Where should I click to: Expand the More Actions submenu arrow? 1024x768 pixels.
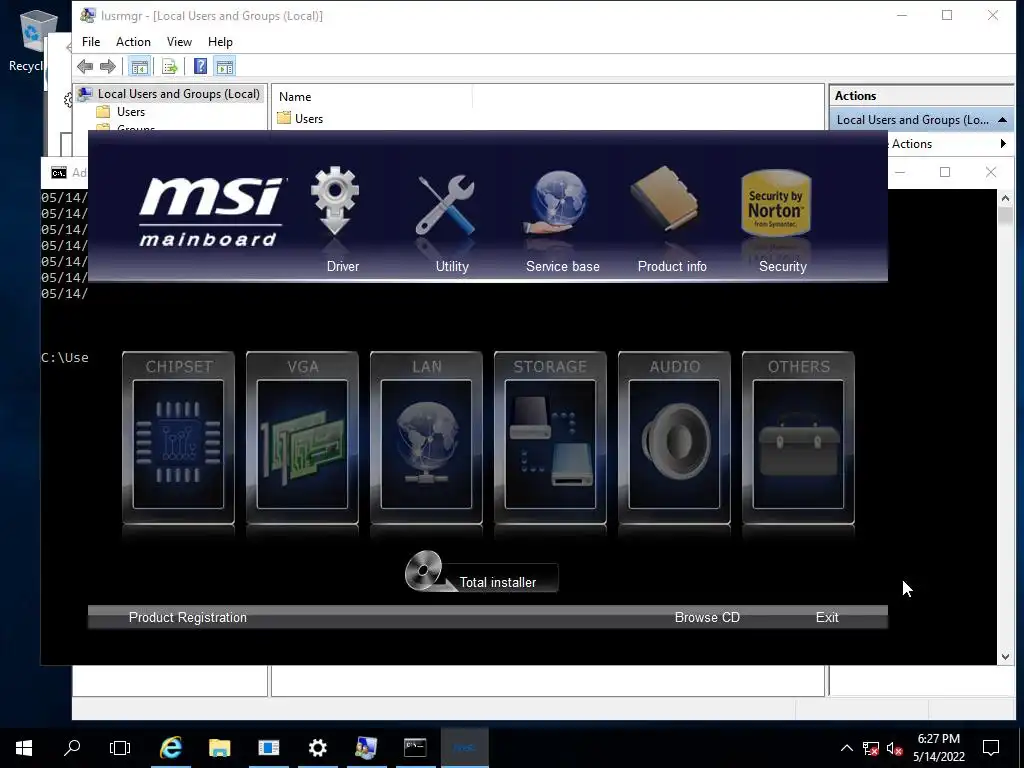pyautogui.click(x=1003, y=144)
